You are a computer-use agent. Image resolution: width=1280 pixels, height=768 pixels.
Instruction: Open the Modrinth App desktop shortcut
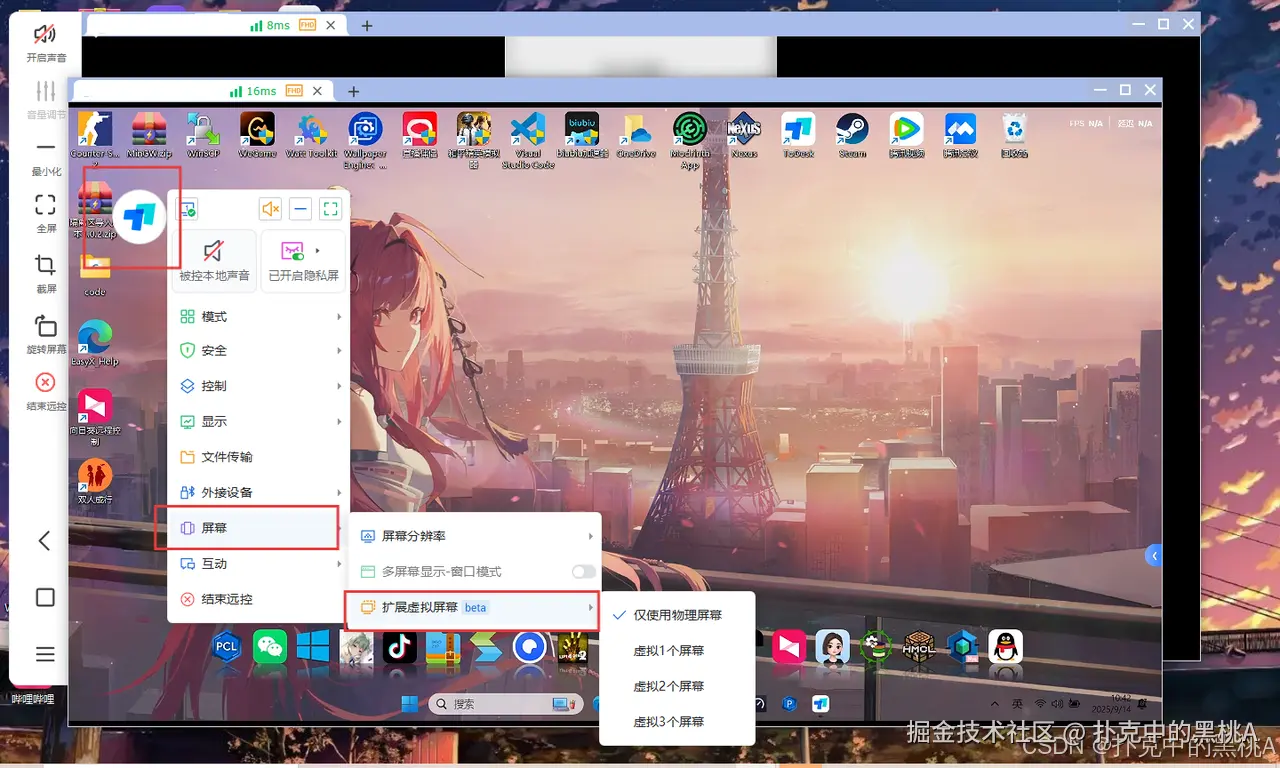[690, 140]
